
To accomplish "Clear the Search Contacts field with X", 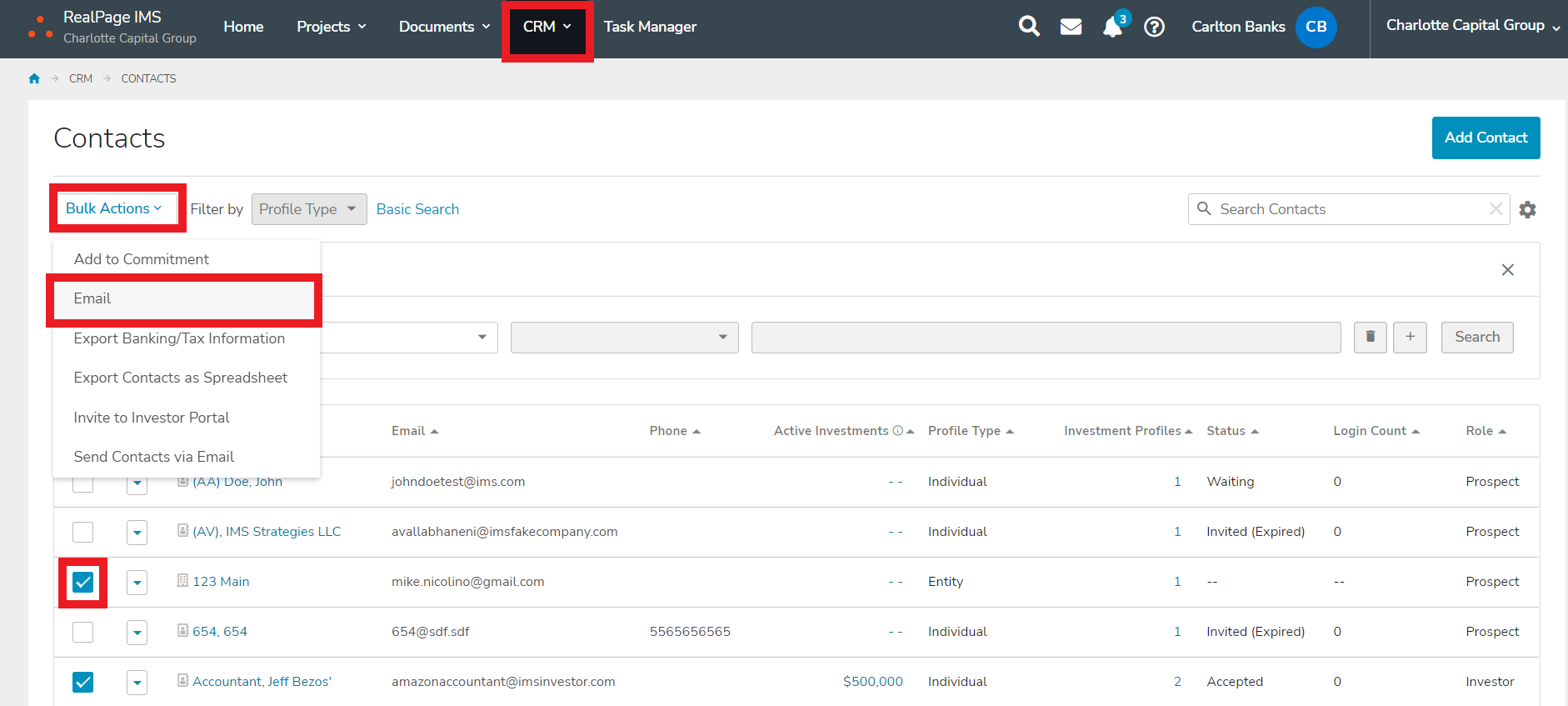I will [1496, 209].
